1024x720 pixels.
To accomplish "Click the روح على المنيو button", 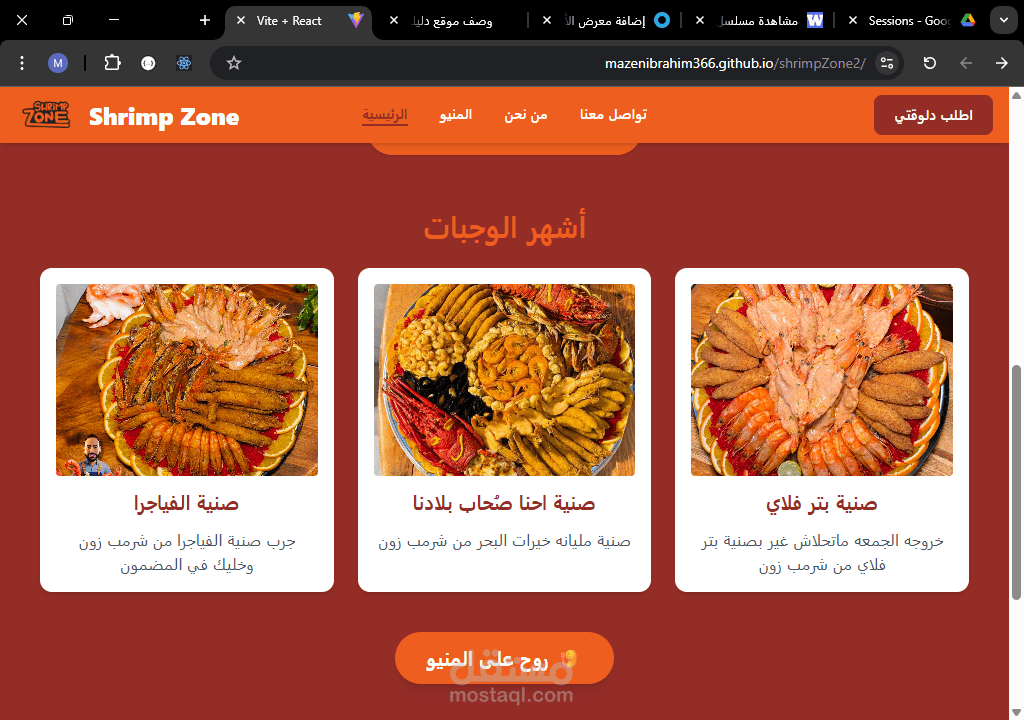I will coord(504,658).
